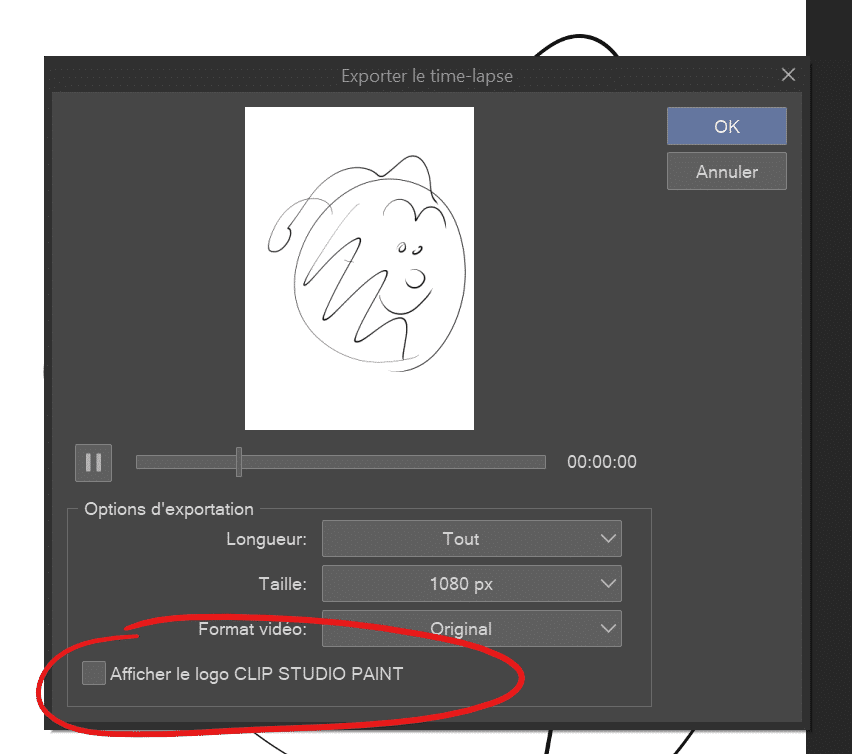Image resolution: width=852 pixels, height=754 pixels.
Task: Enable Afficher le logo CLIP STUDIO PAINT checkbox
Action: tap(94, 673)
